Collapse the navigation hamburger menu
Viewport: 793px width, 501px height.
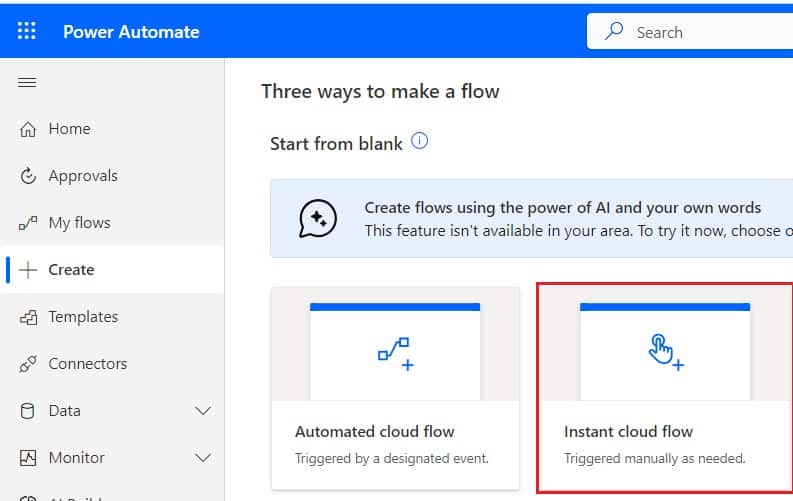coord(27,82)
